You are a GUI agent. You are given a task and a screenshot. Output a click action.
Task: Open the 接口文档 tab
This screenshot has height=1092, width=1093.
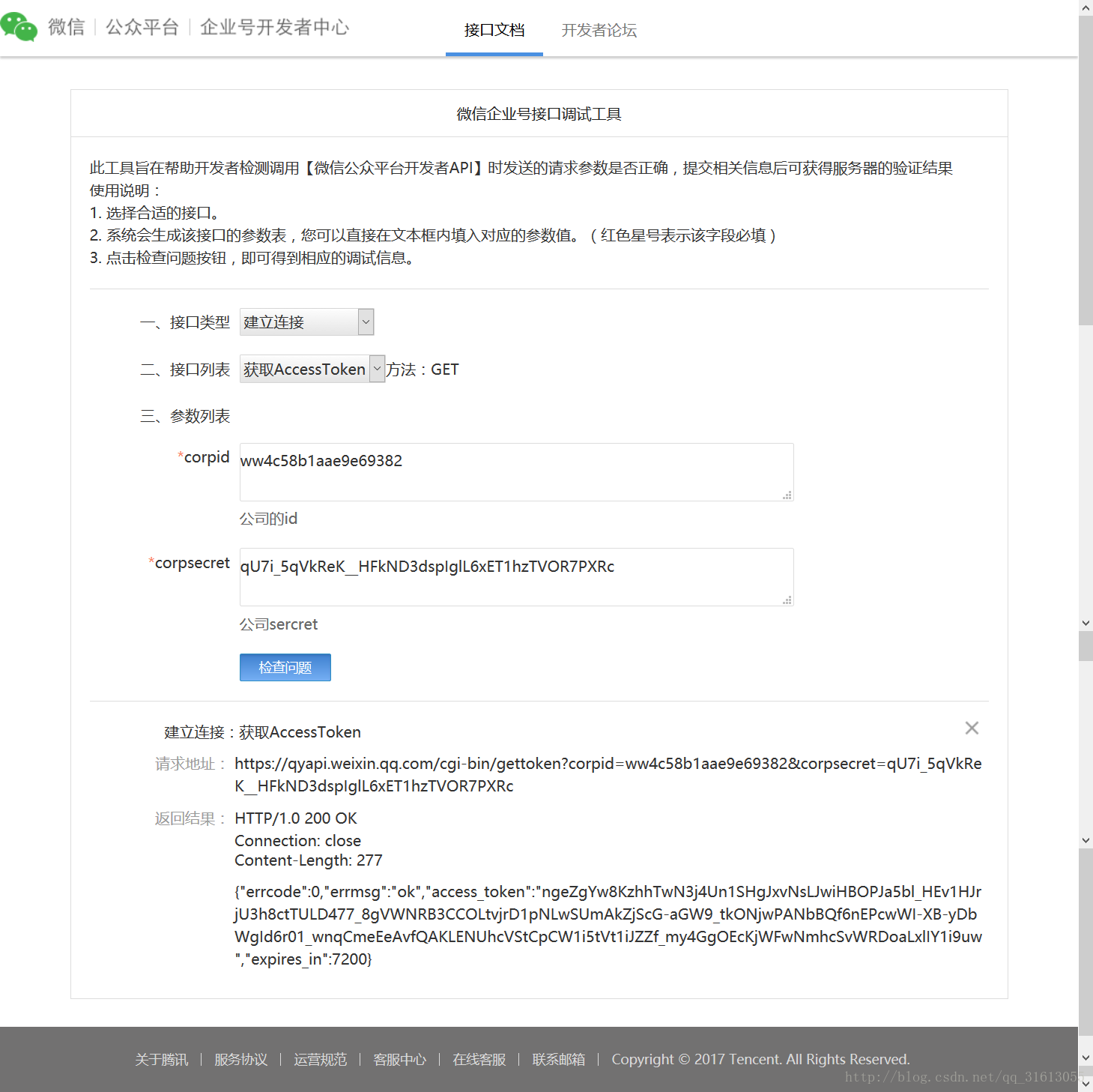point(494,30)
